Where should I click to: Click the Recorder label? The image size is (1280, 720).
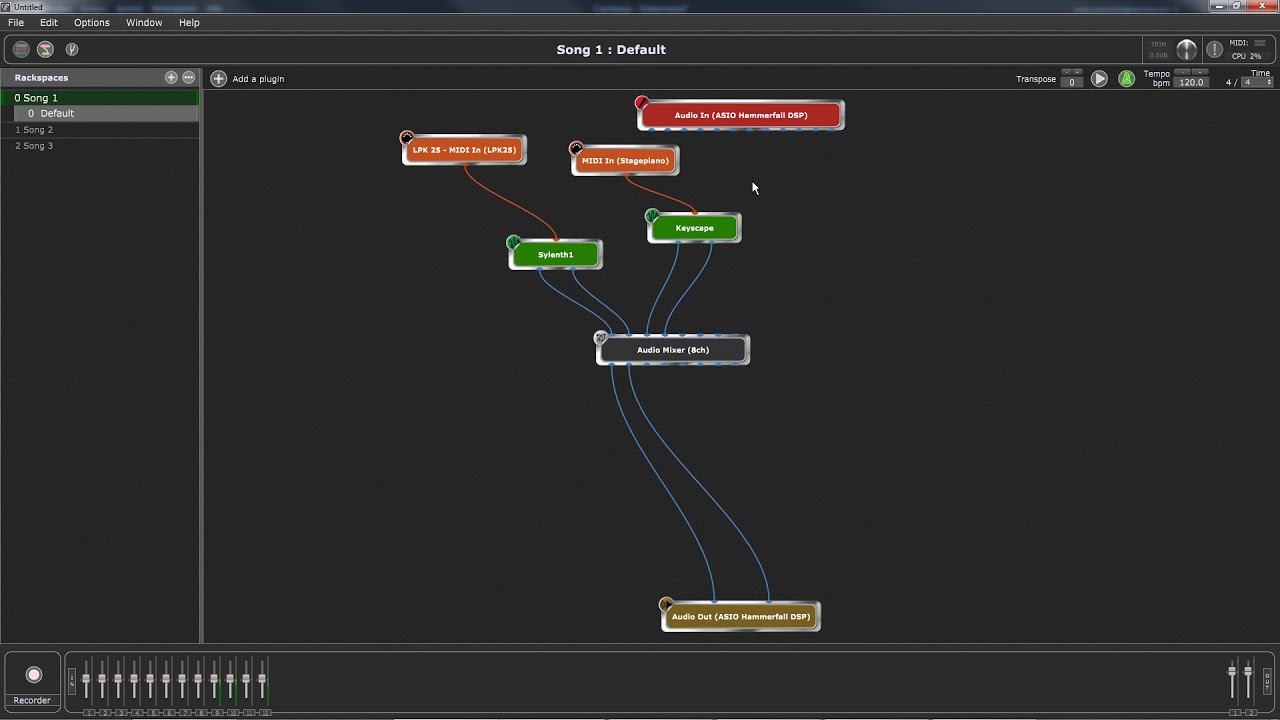pyautogui.click(x=32, y=701)
